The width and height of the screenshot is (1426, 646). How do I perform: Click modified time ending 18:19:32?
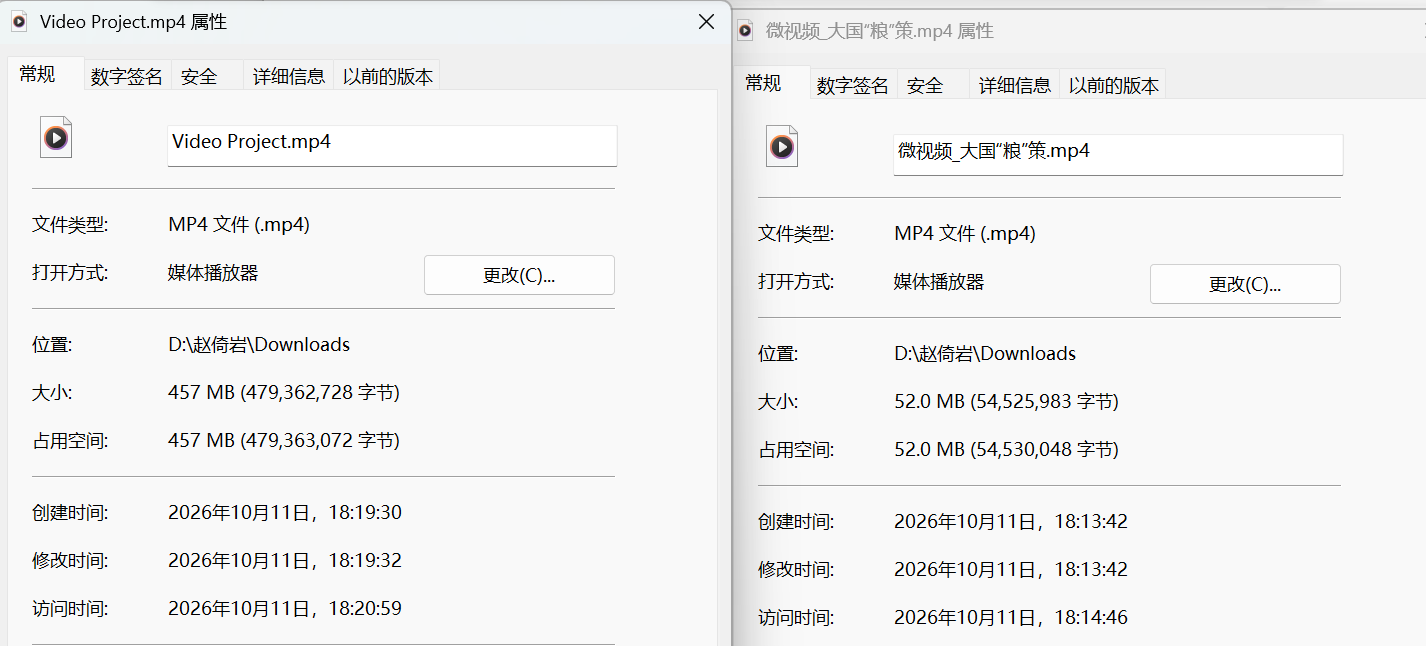tap(285, 561)
